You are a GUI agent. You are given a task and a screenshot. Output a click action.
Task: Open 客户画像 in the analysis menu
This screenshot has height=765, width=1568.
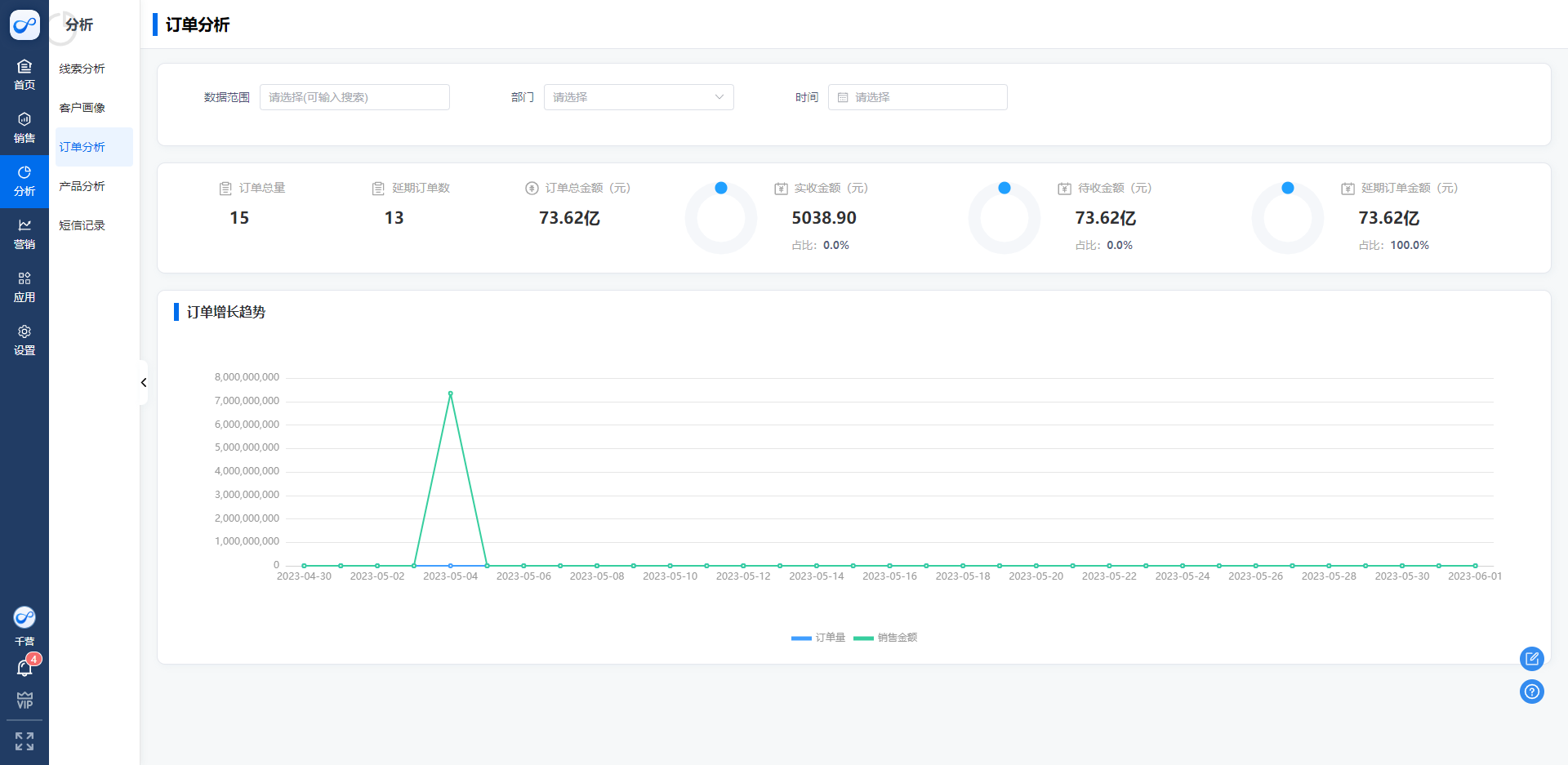(82, 108)
